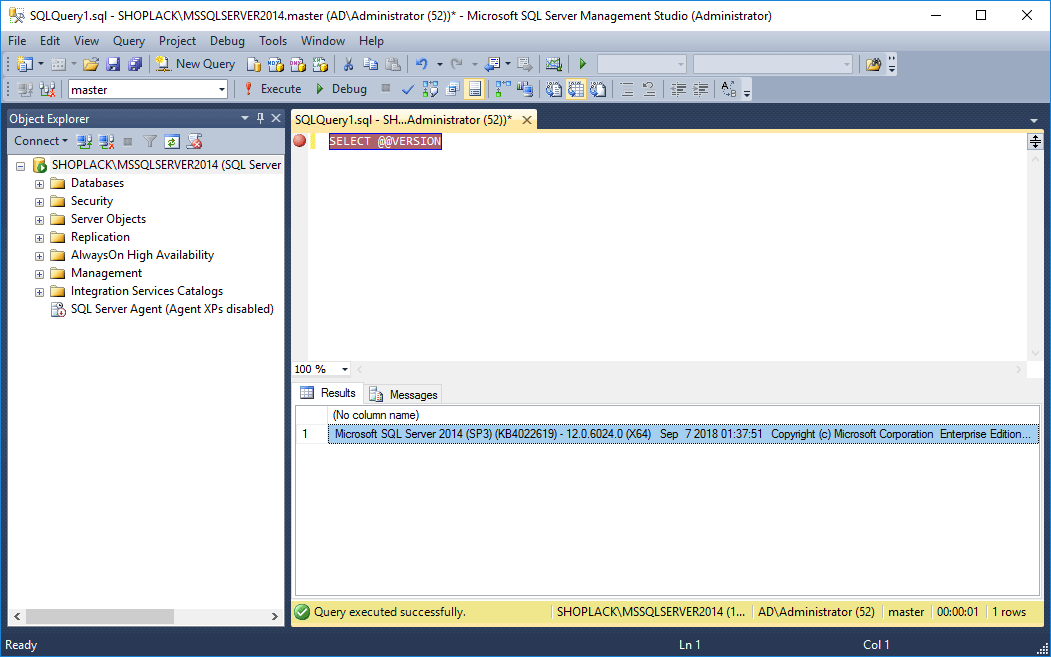Open the File menu
This screenshot has height=657, width=1051.
click(17, 41)
